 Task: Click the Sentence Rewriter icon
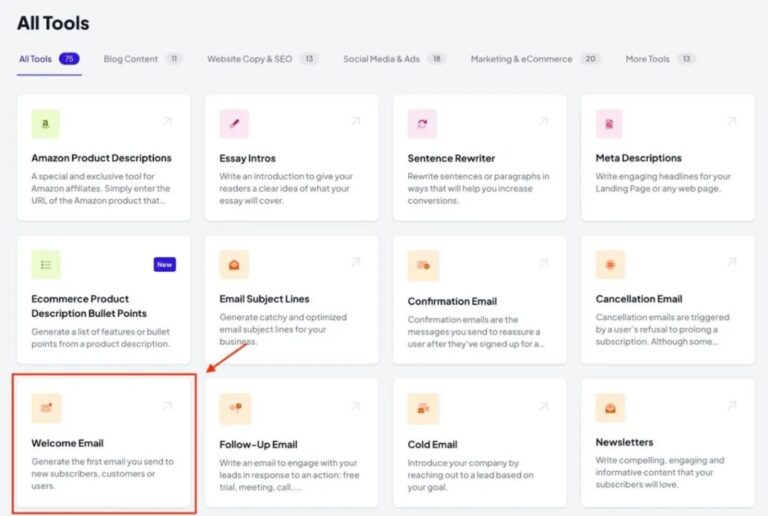point(422,124)
